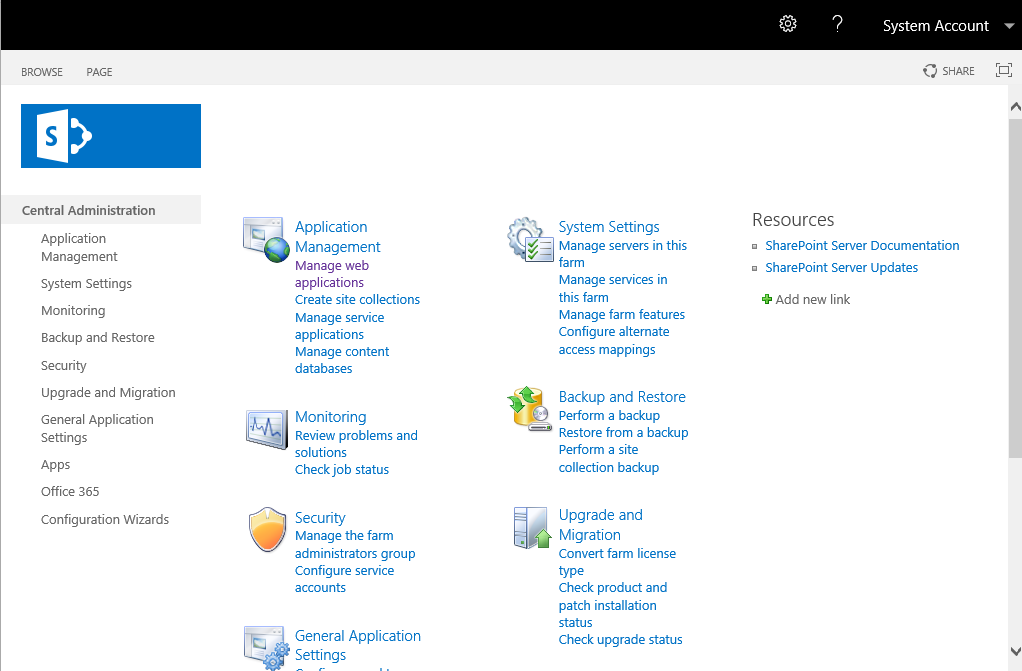Open Convert farm license type link

617,561
